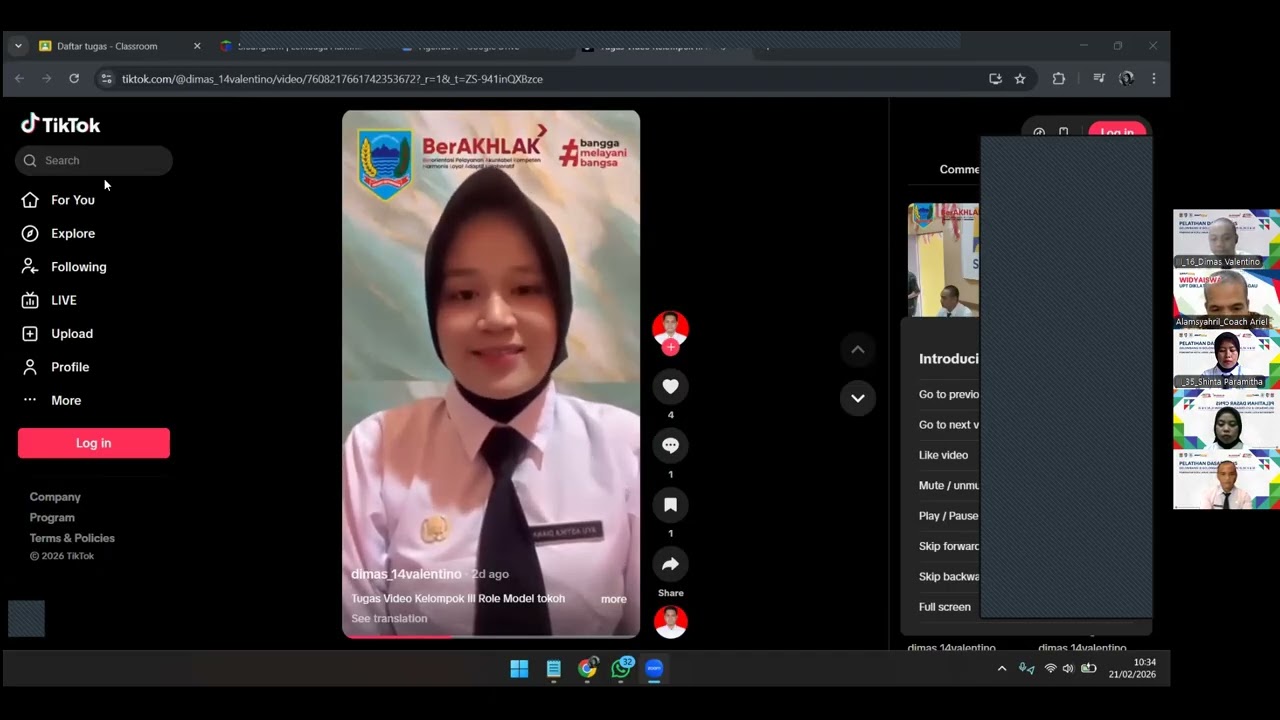The width and height of the screenshot is (1280, 720).
Task: Show hidden system tray icons
Action: coord(1002,669)
